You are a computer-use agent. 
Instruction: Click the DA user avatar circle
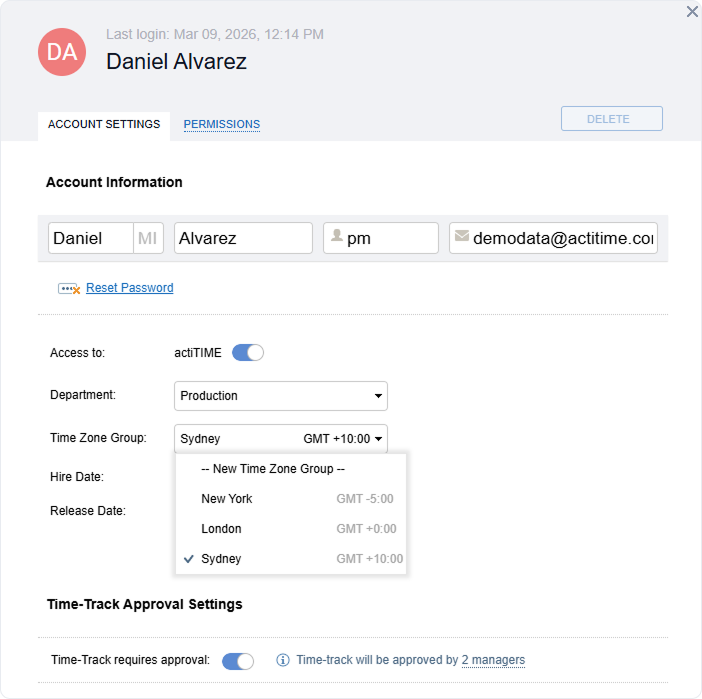pos(62,52)
